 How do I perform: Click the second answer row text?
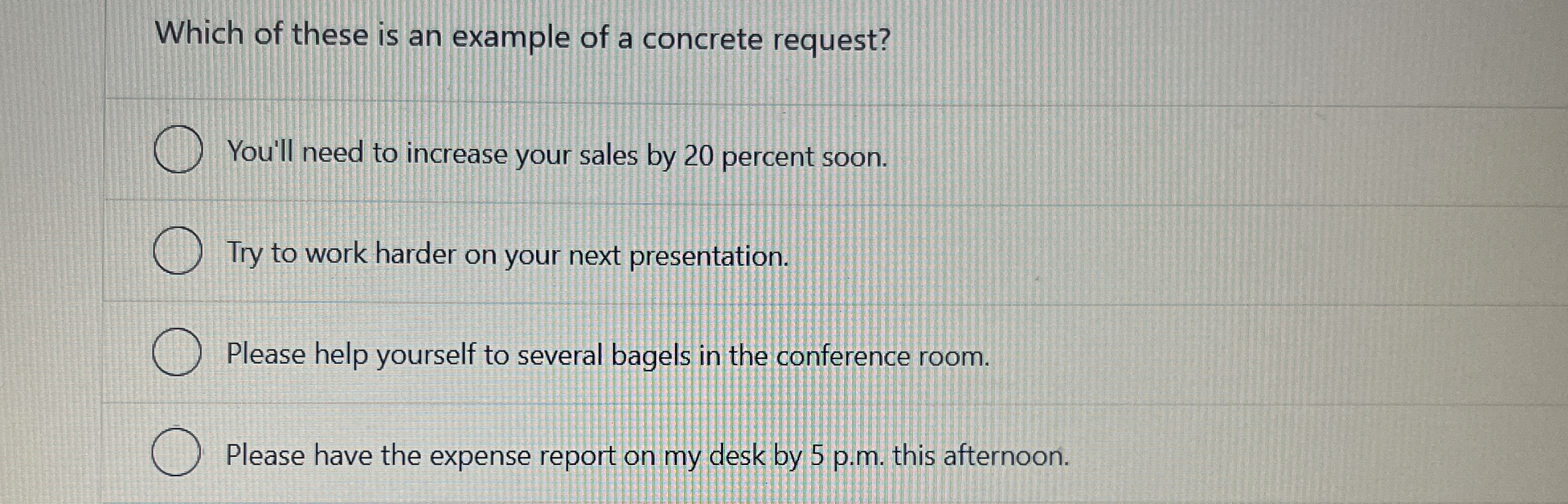(x=506, y=255)
